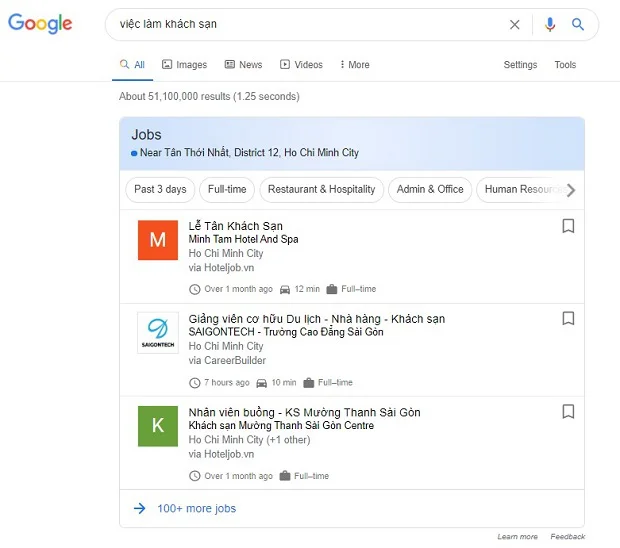This screenshot has height=548, width=620.
Task: Switch to the Images tab
Action: click(184, 64)
